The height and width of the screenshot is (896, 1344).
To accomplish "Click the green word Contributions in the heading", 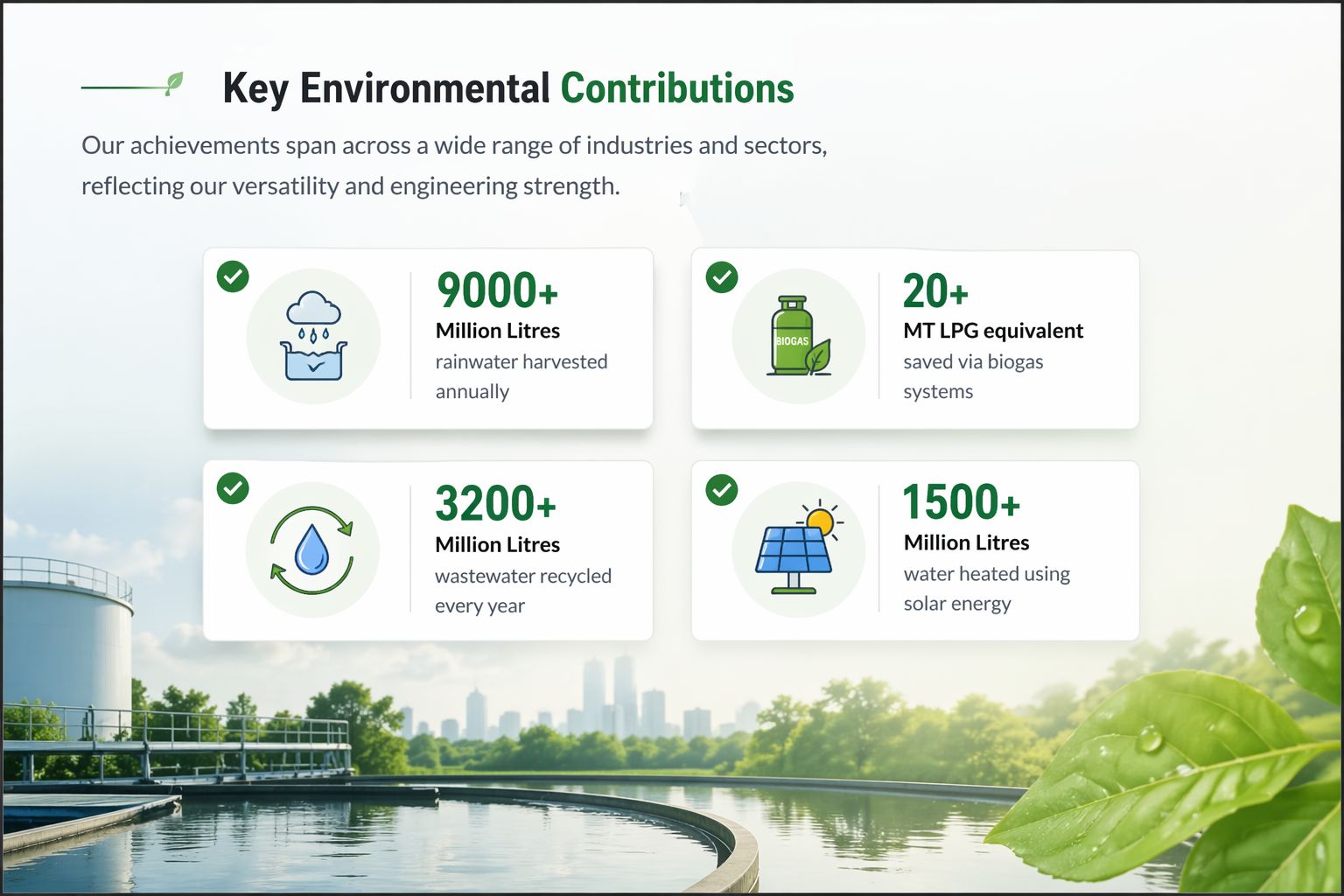I will coord(676,89).
